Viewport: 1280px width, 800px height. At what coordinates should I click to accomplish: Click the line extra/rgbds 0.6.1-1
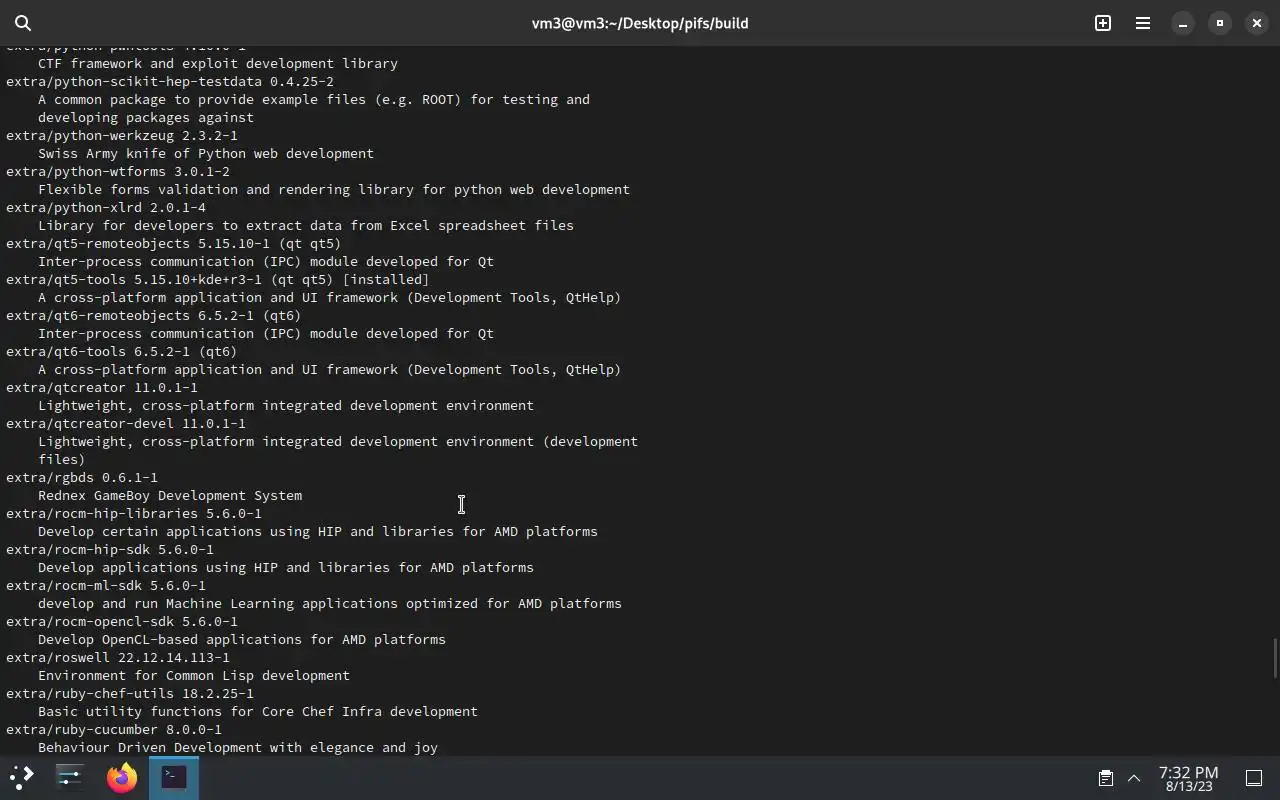click(x=82, y=477)
